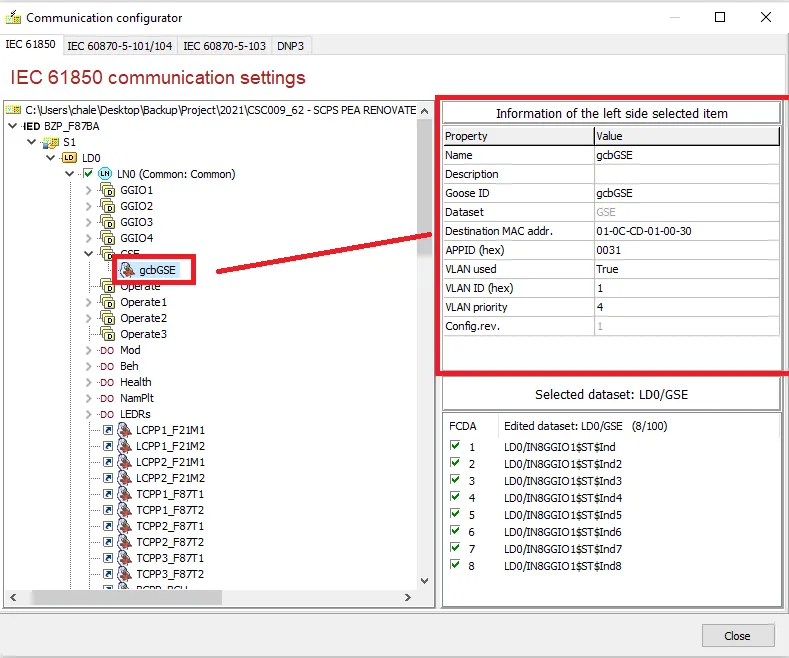789x658 pixels.
Task: Uncheck FCDA 1 Ind checkbox
Action: 455,446
